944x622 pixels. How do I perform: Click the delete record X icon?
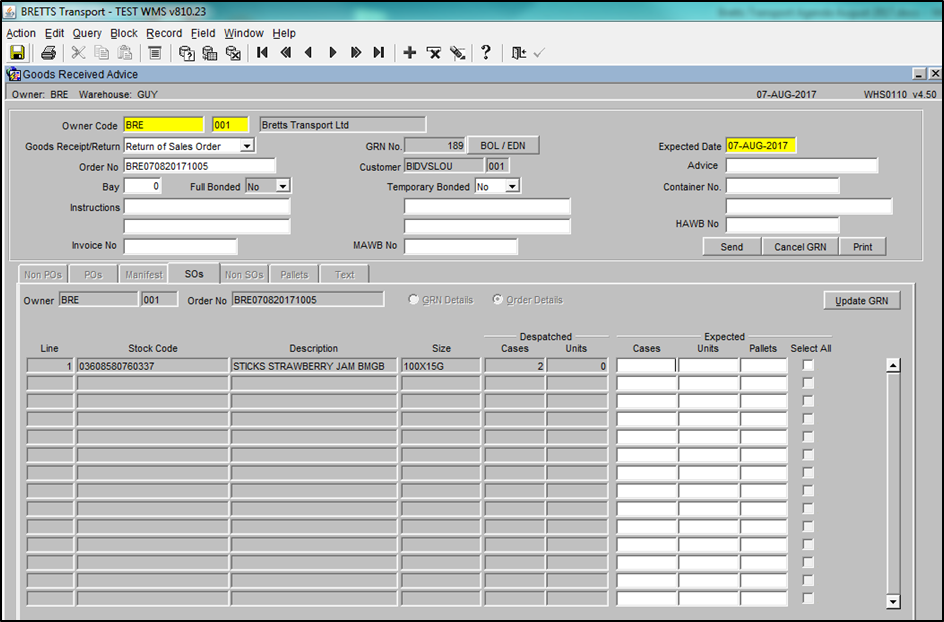coord(433,53)
